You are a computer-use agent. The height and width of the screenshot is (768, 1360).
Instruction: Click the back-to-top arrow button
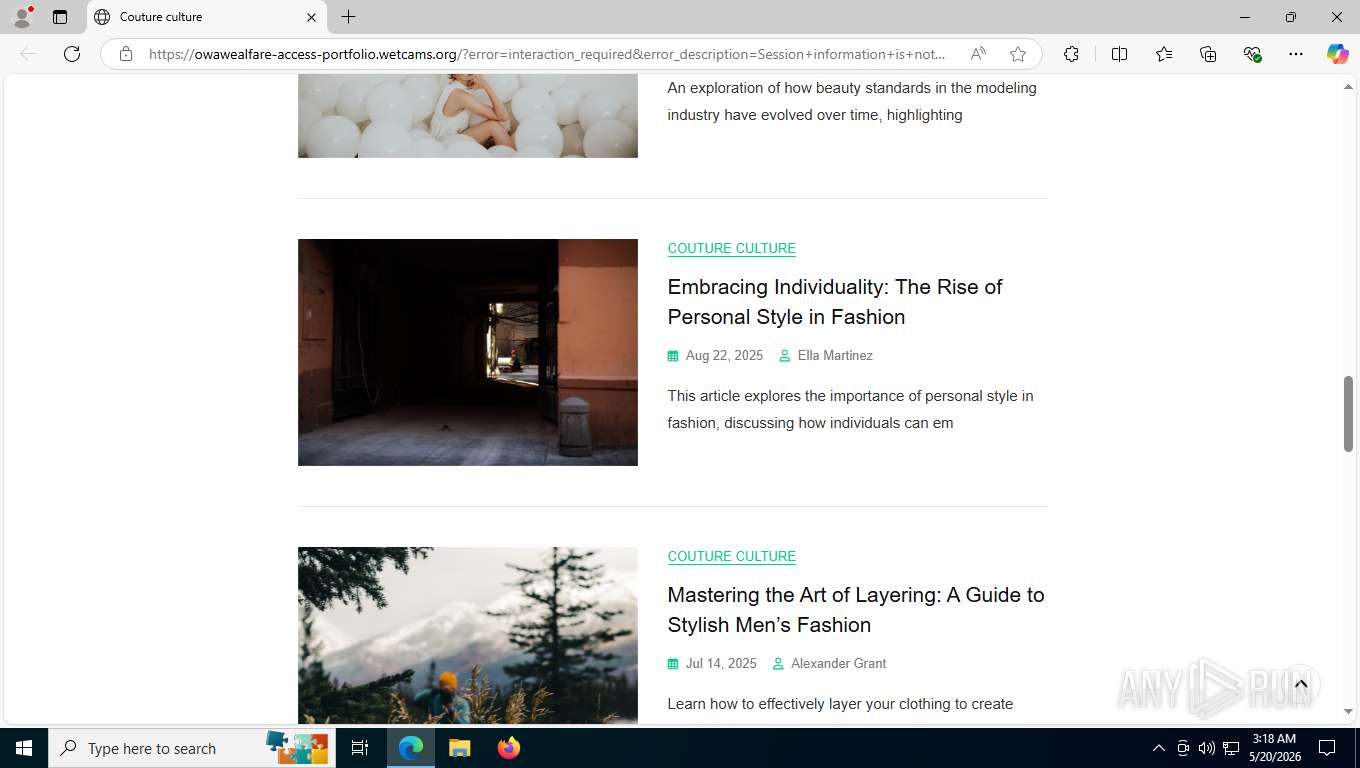click(1301, 684)
